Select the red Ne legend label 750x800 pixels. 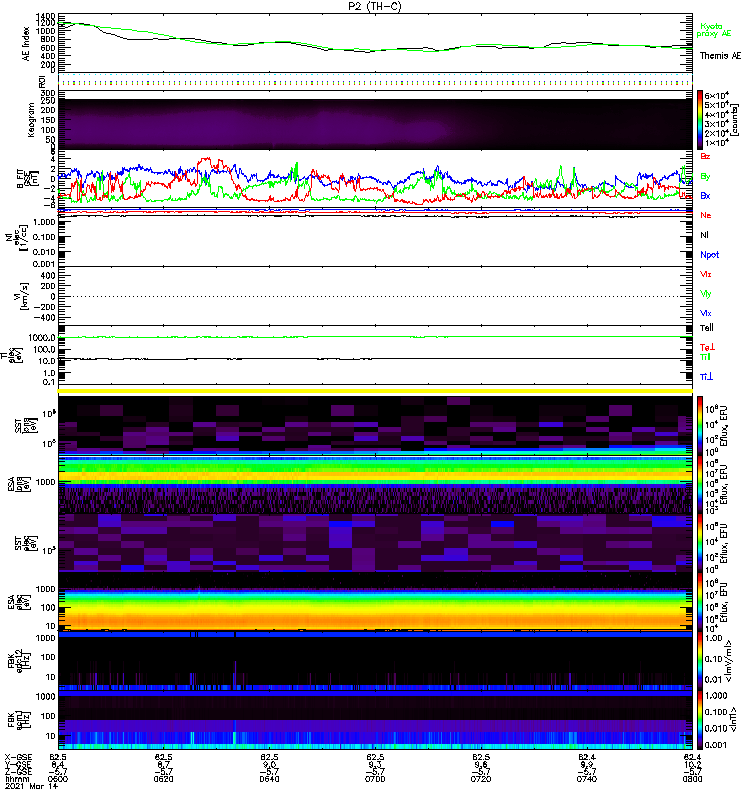(x=706, y=215)
